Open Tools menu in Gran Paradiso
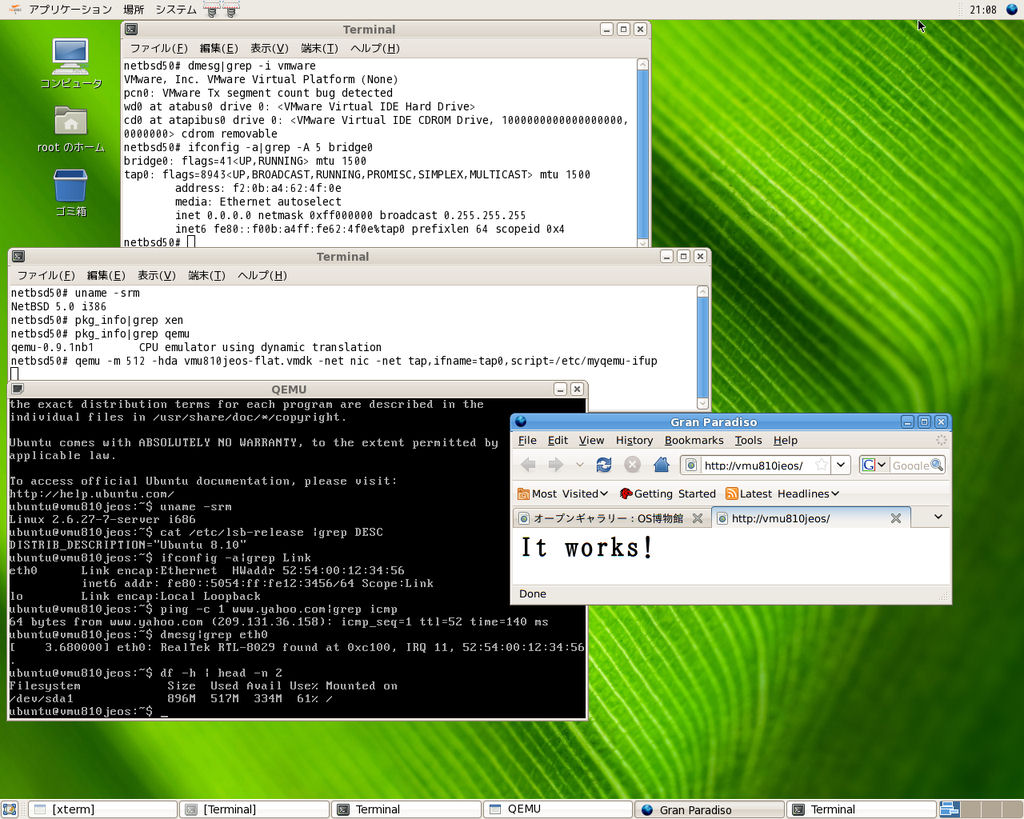 pos(748,440)
